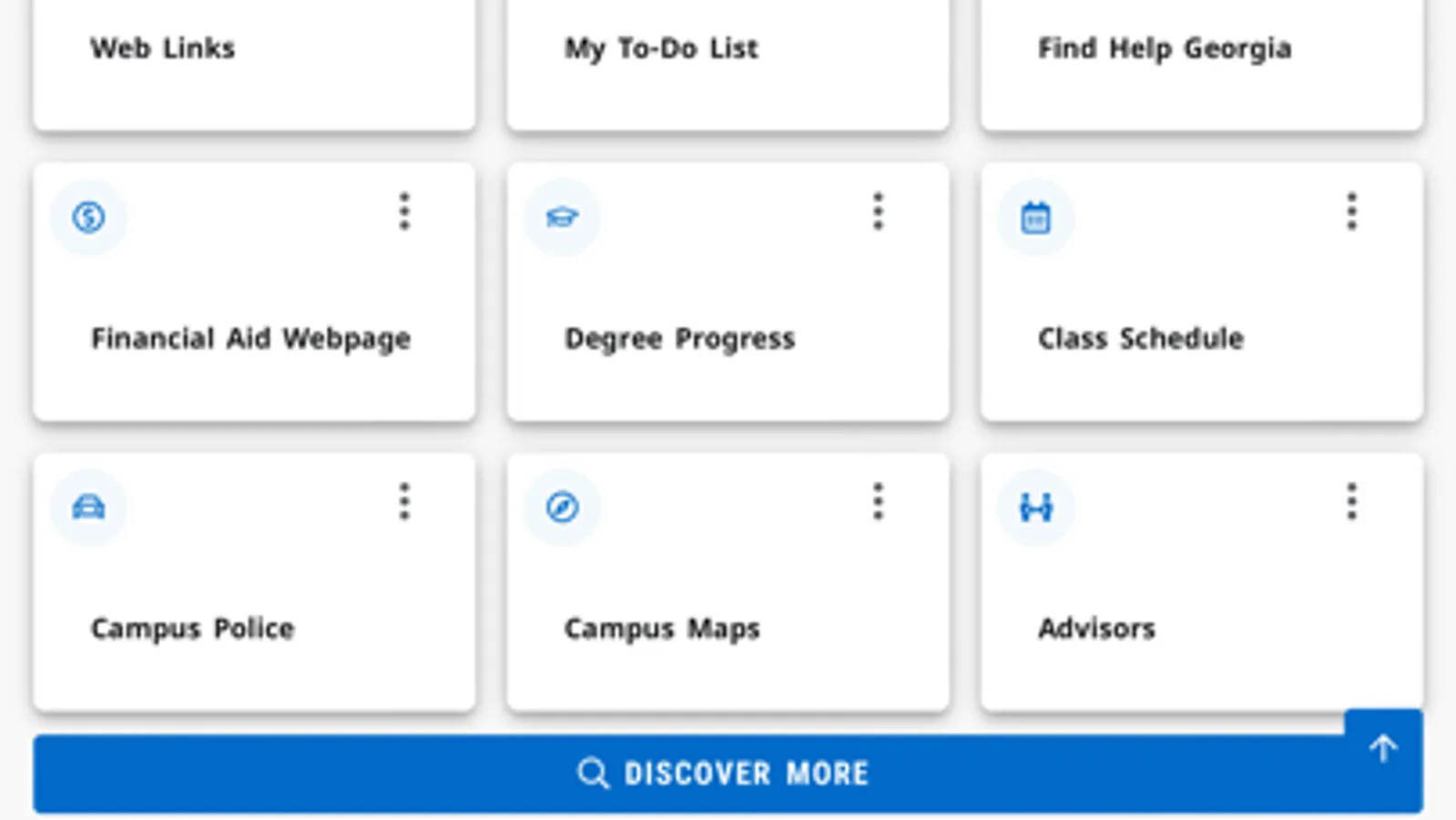Viewport: 1456px width, 820px height.
Task: Open the kebab menu on Financial Aid Webpage
Action: click(403, 212)
